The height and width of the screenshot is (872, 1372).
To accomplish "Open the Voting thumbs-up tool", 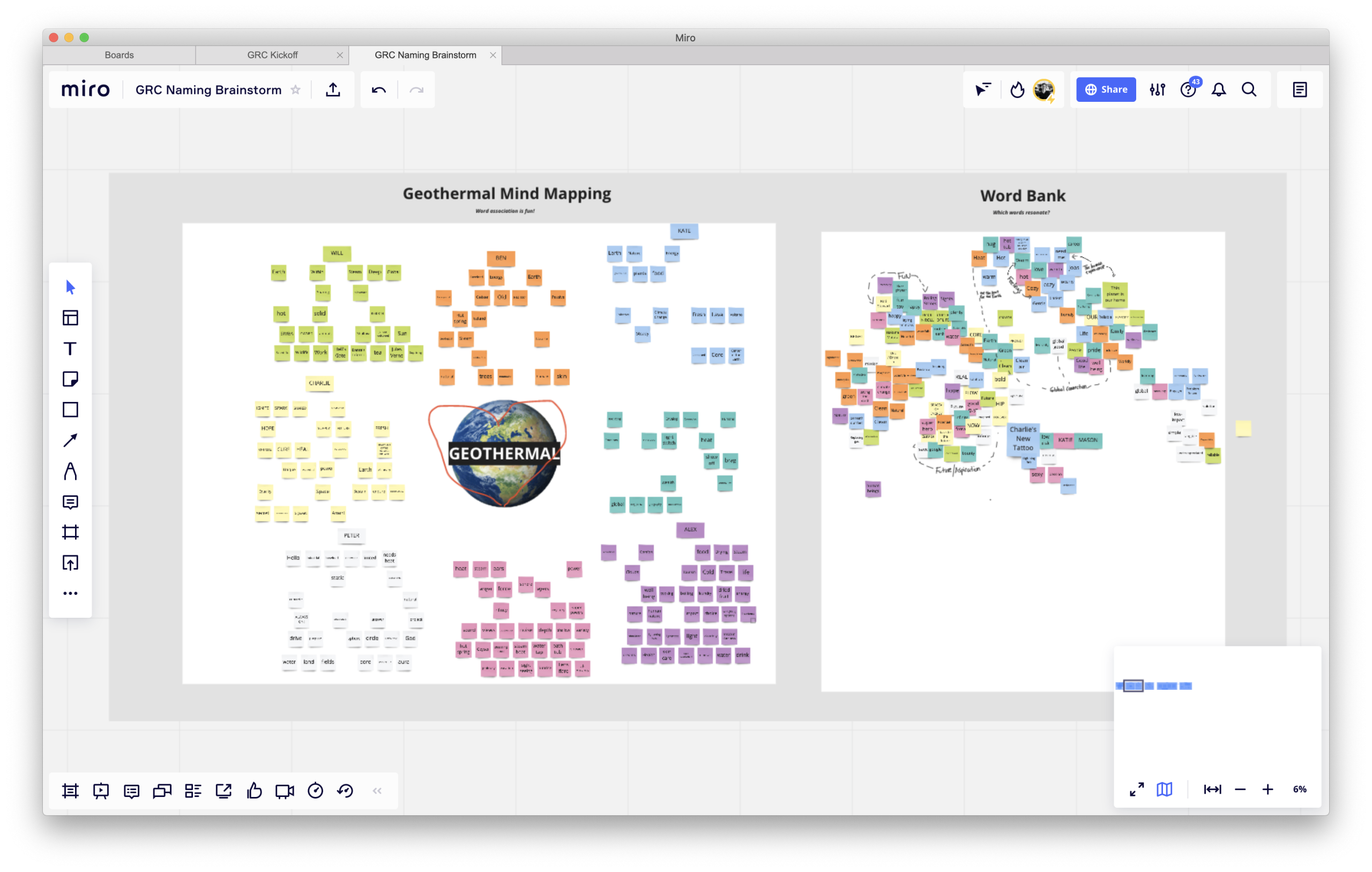I will 254,791.
